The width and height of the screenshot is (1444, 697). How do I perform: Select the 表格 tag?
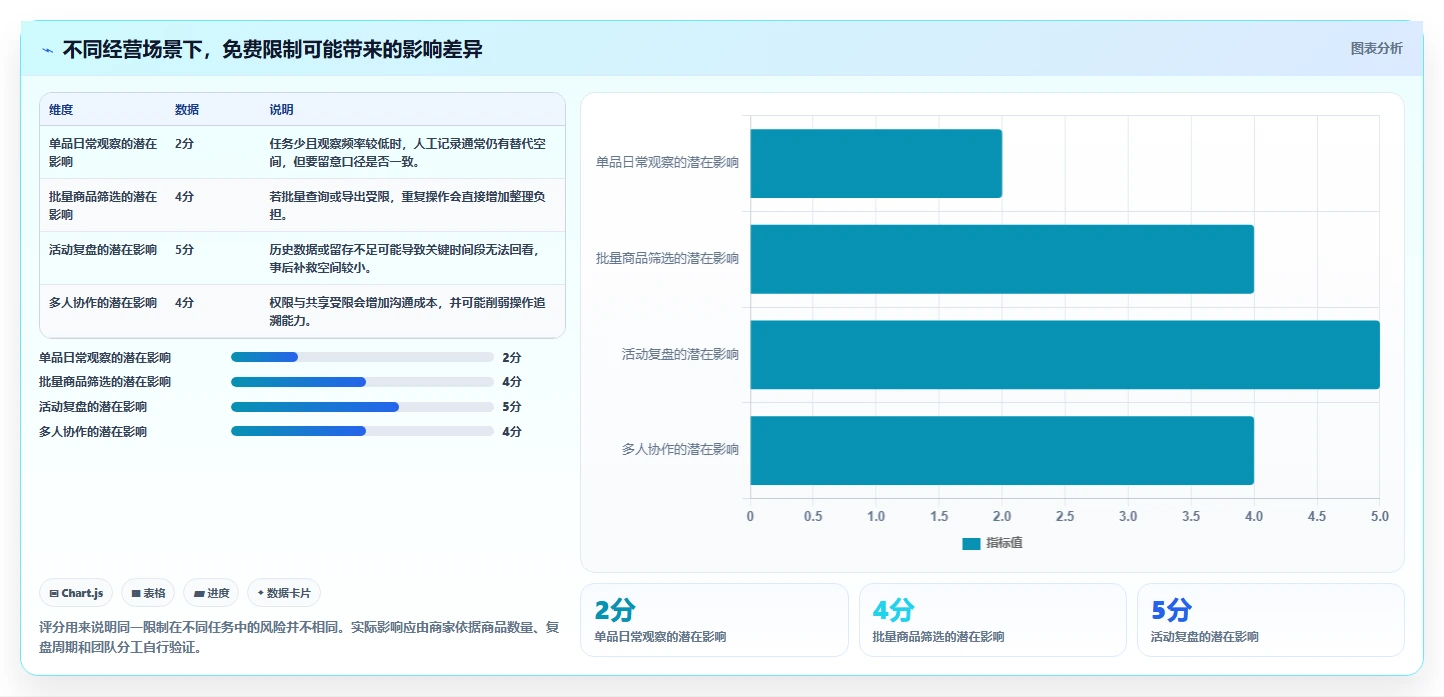pos(148,593)
